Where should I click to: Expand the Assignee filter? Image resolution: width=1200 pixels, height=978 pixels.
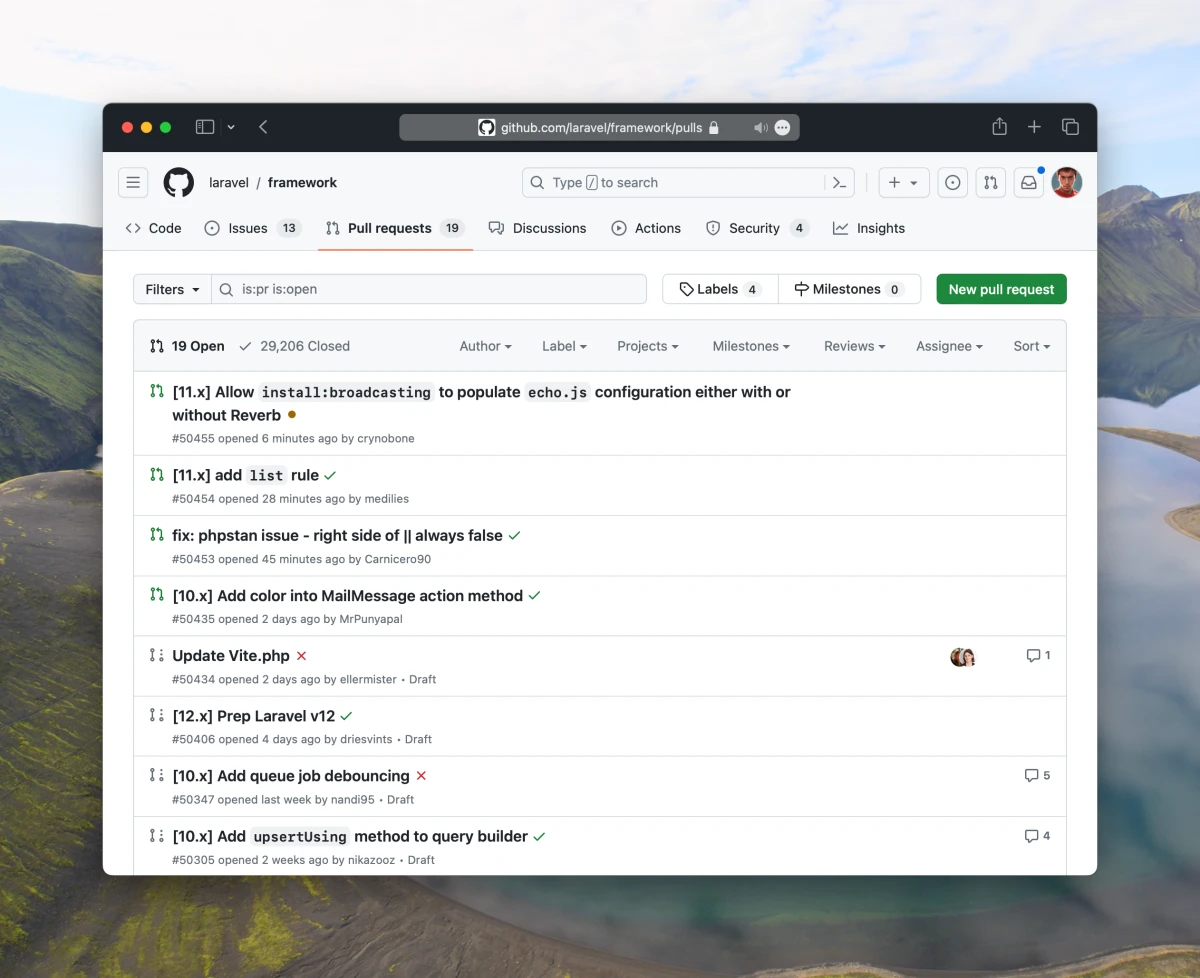click(x=949, y=346)
